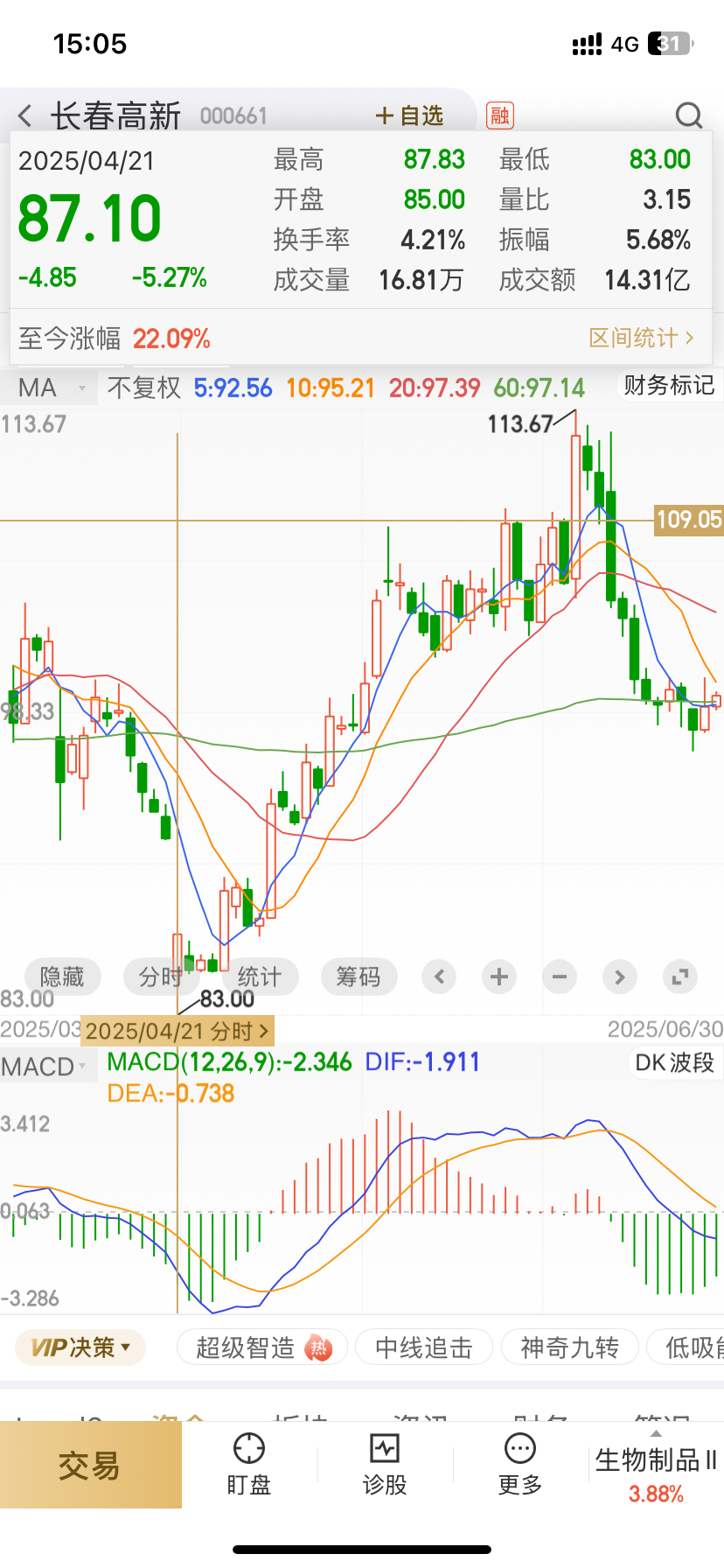Toggle 财务标记 financial marks
This screenshot has width=724, height=1568.
(x=668, y=385)
